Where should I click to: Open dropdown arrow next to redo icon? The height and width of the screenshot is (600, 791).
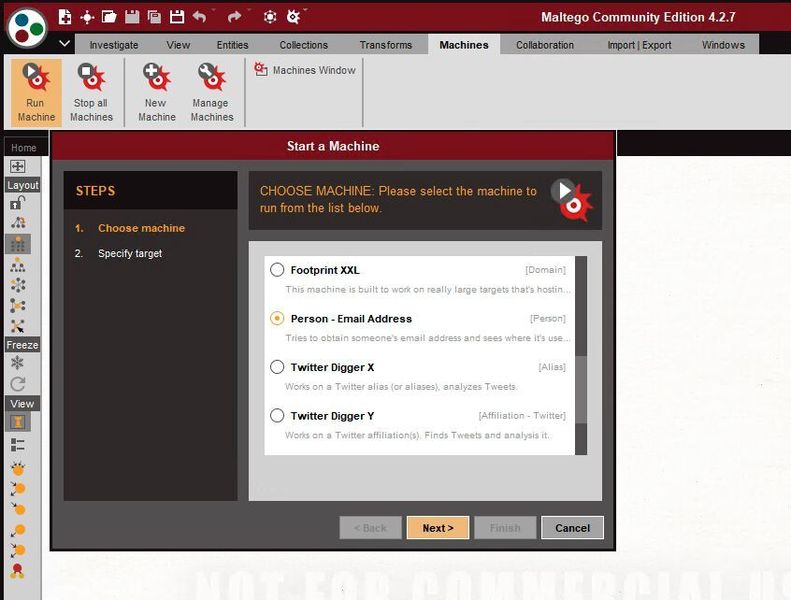(249, 10)
